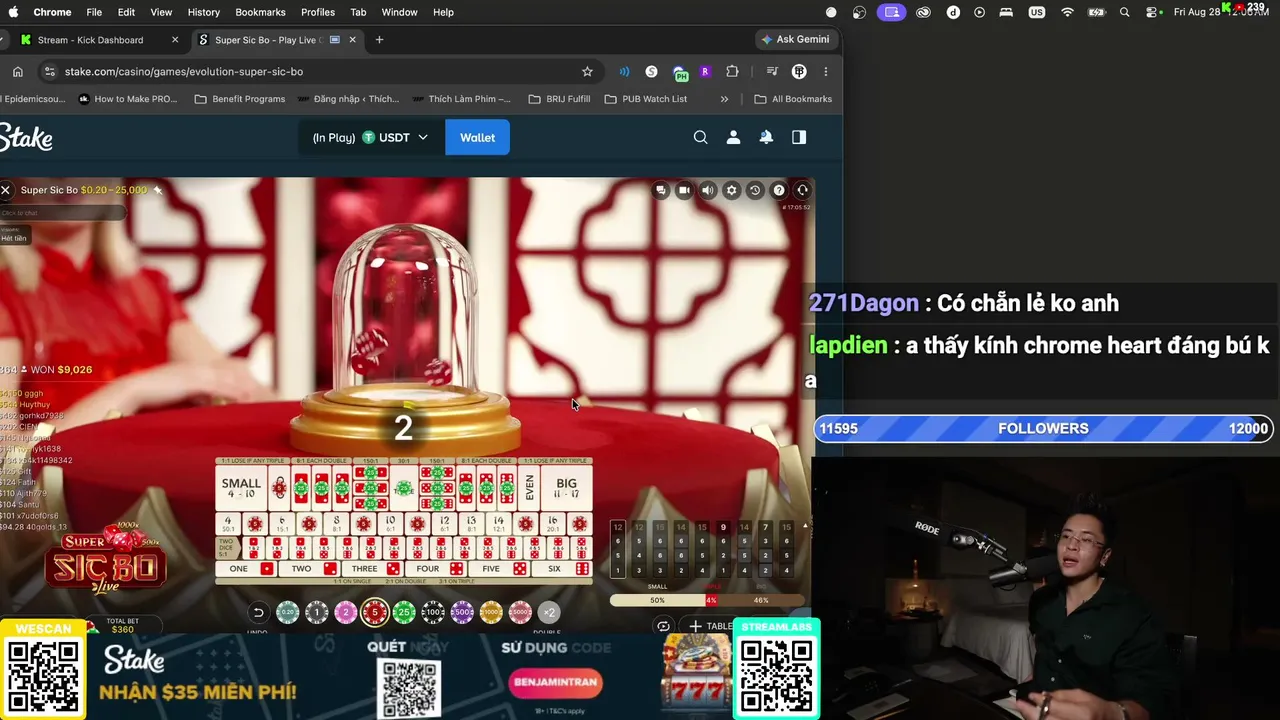
Task: Open a new Chrome tab
Action: pyautogui.click(x=379, y=40)
